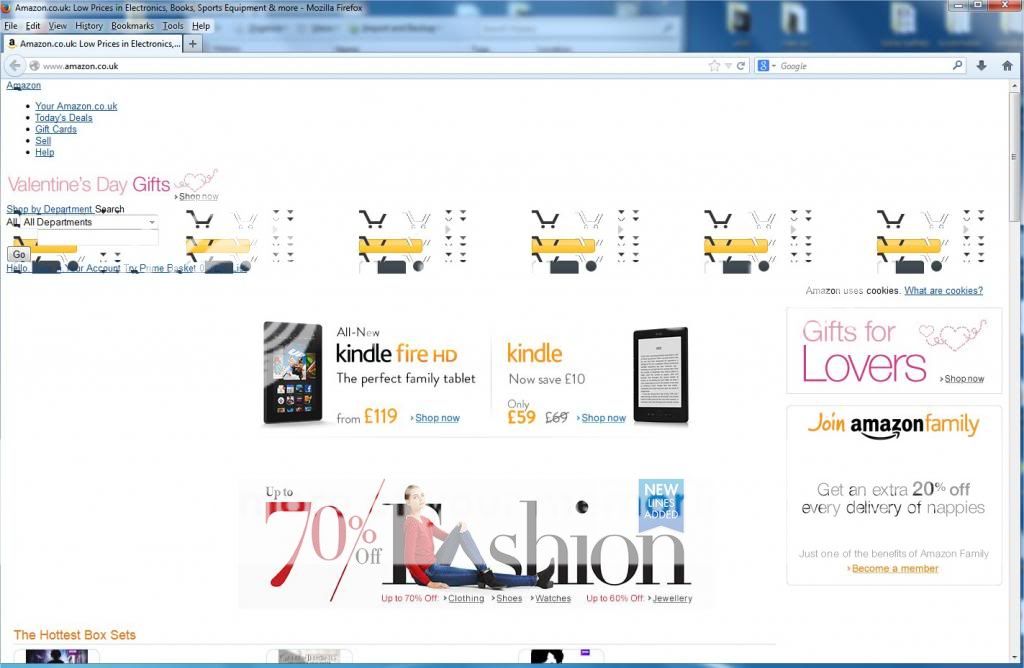1024x668 pixels.
Task: Click Shop now for £59 Kindle
Action: tap(603, 418)
